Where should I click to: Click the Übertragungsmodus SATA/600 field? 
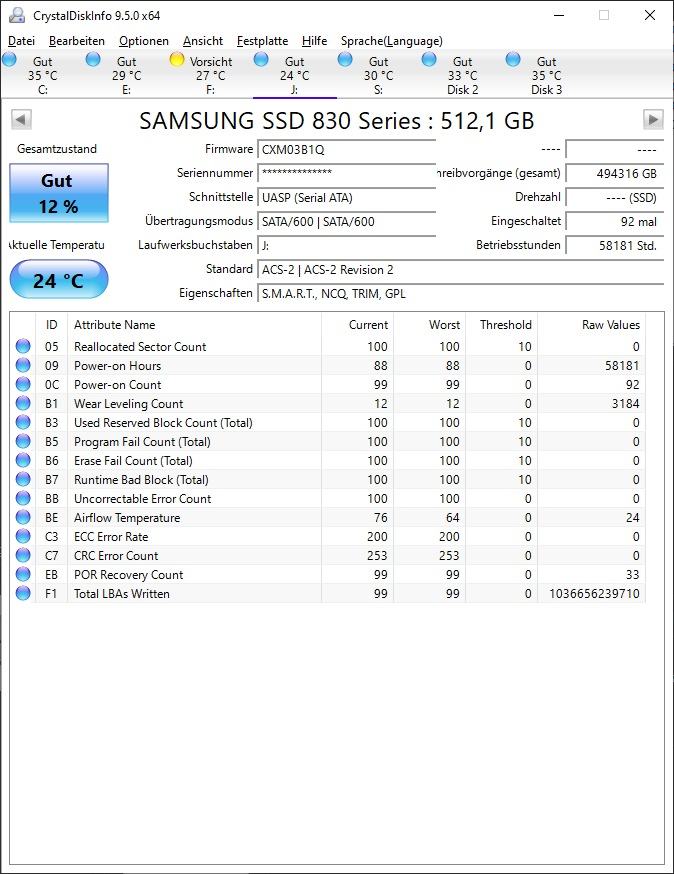[x=346, y=221]
